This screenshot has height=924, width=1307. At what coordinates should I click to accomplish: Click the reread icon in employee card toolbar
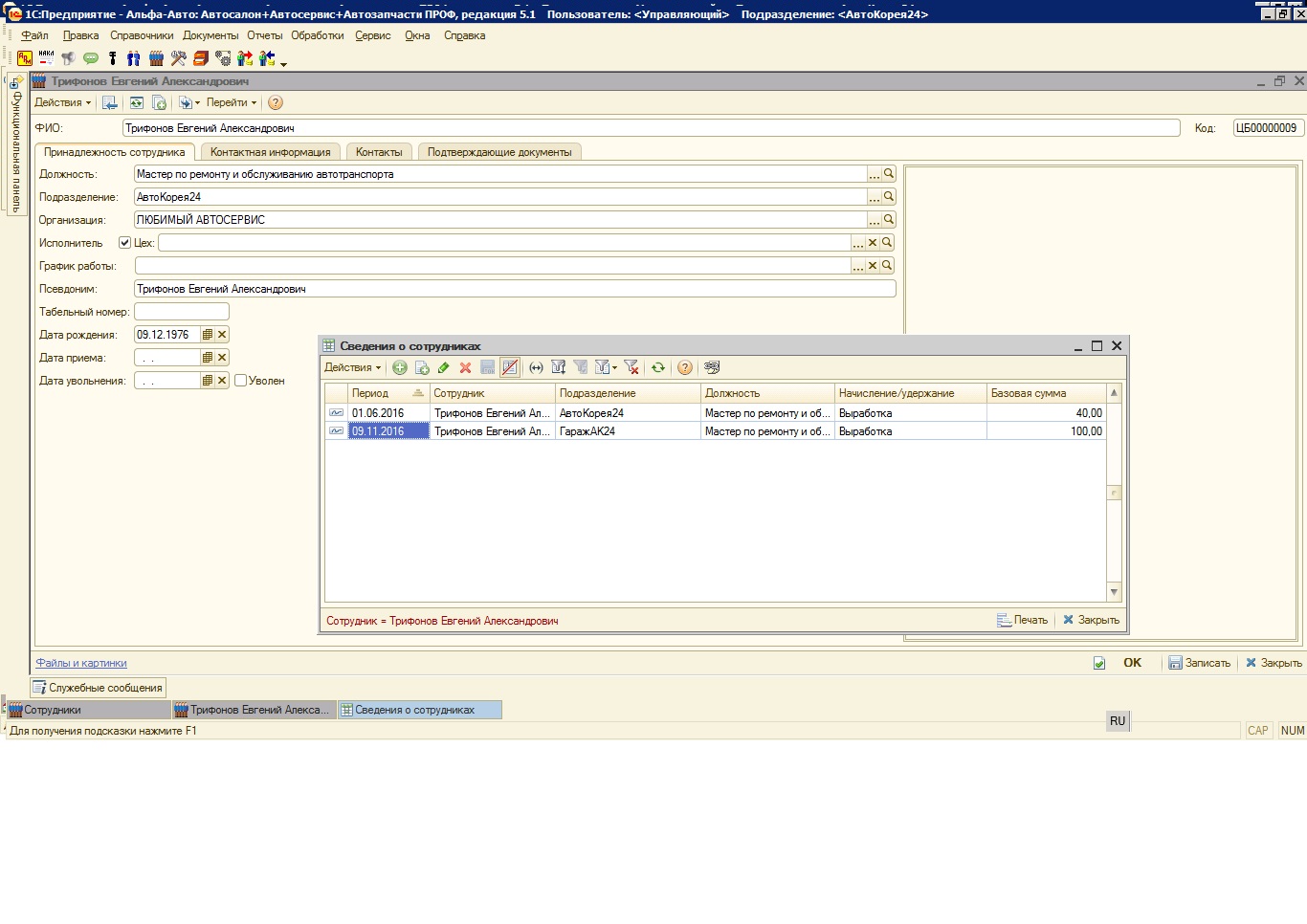[x=137, y=102]
